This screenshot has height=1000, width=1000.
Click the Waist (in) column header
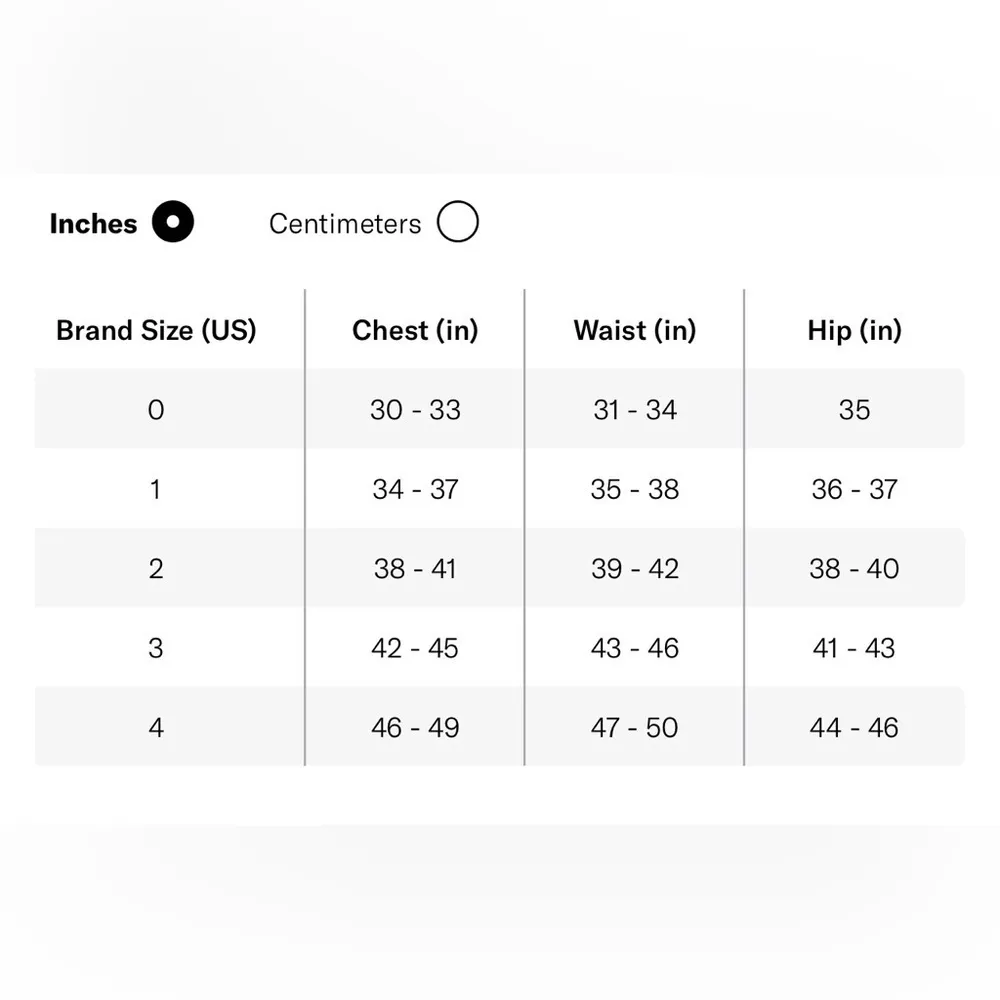[x=634, y=330]
